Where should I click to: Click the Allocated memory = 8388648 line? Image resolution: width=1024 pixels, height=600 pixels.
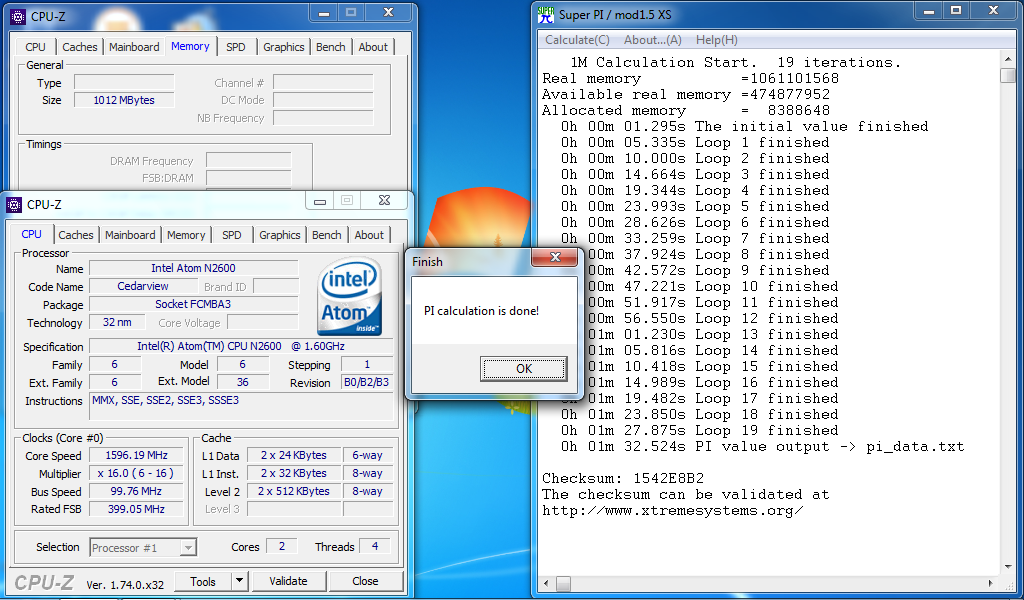(x=686, y=110)
